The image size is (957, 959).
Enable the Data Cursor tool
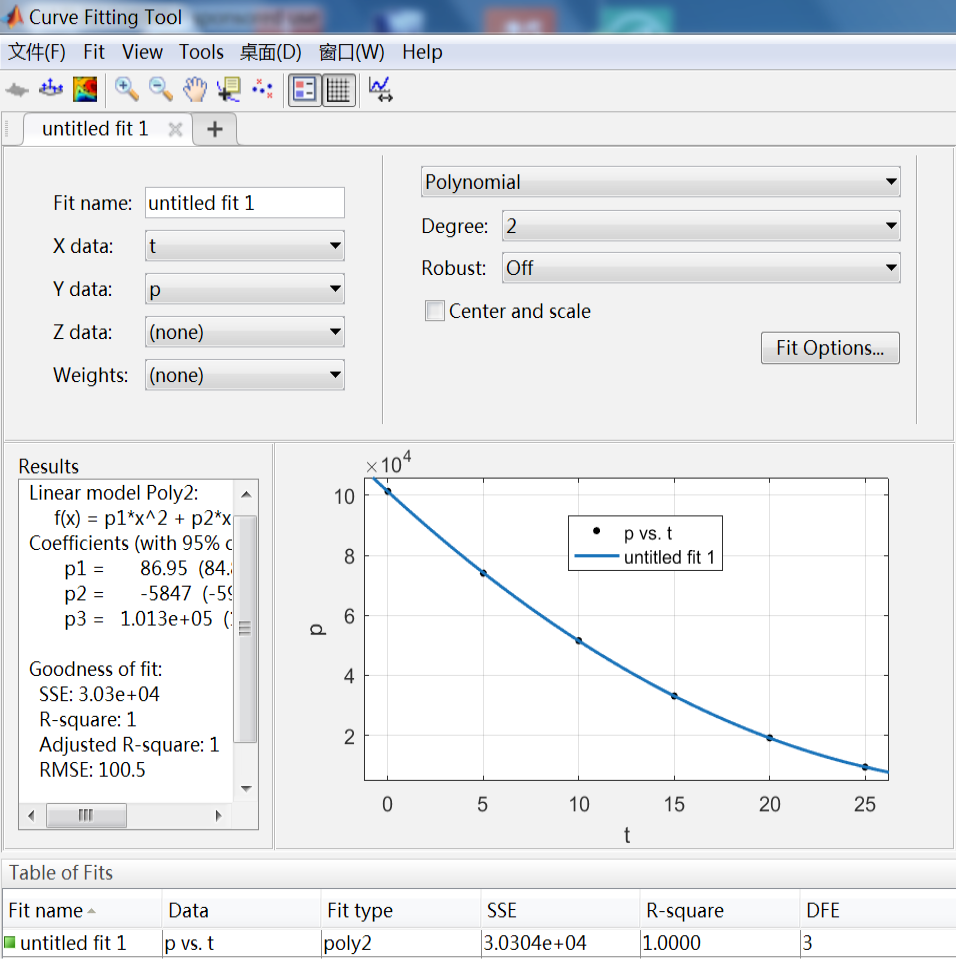click(228, 89)
